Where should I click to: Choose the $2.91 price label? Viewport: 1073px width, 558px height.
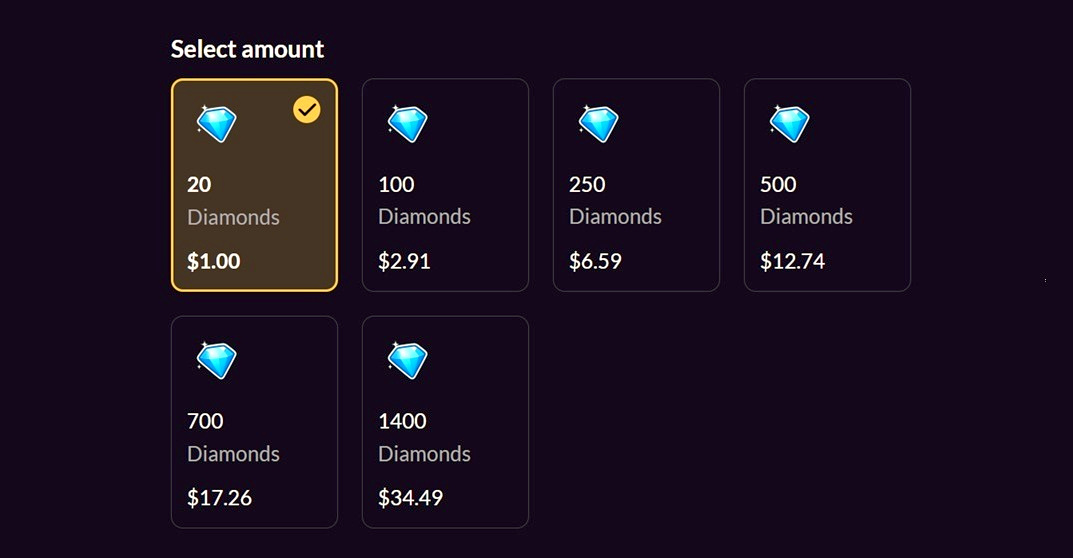click(x=404, y=262)
